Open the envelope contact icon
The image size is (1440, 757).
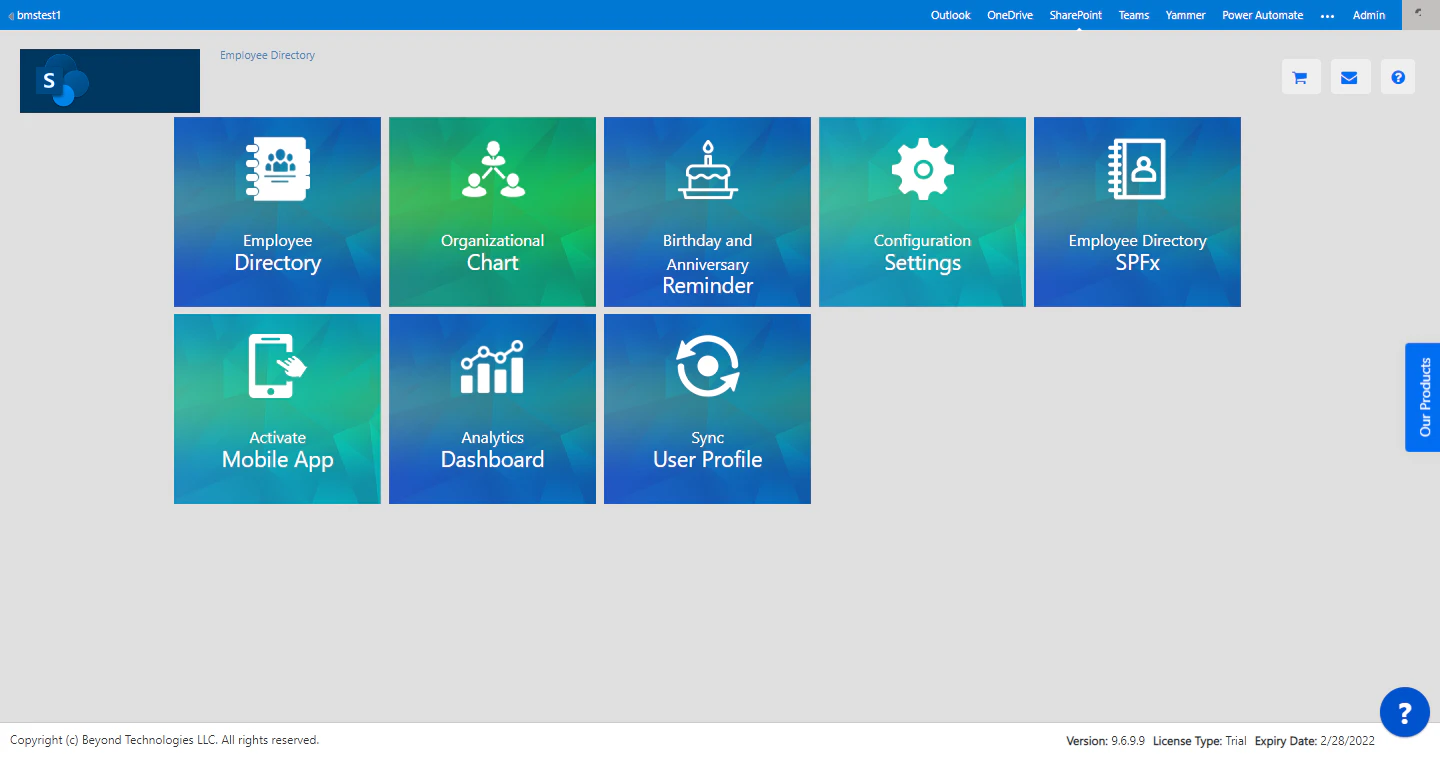click(x=1350, y=76)
